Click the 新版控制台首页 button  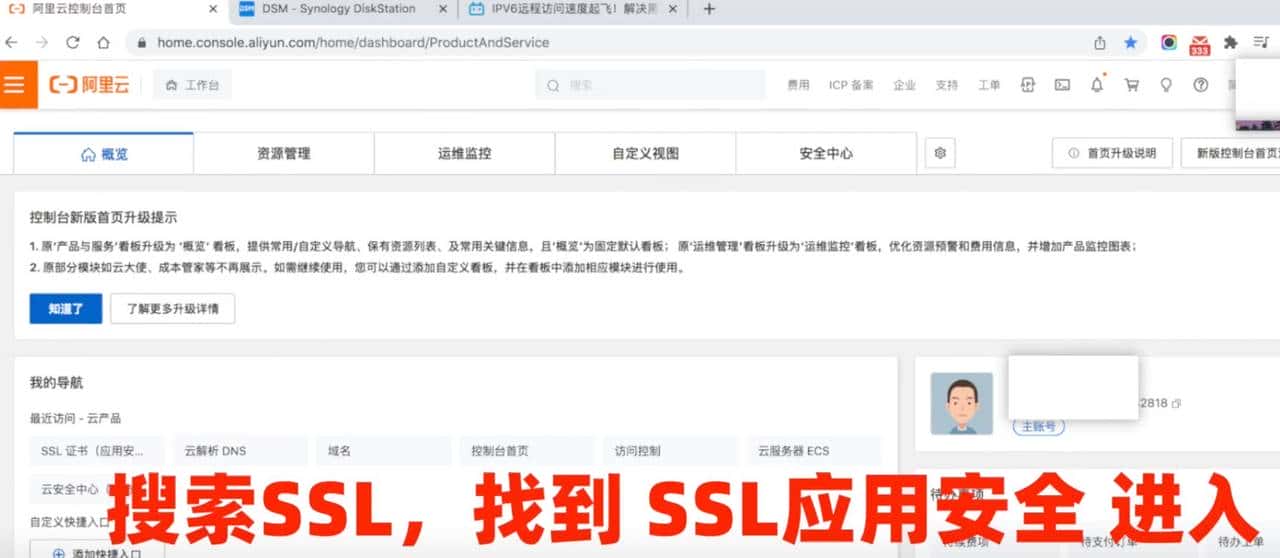tap(1231, 153)
